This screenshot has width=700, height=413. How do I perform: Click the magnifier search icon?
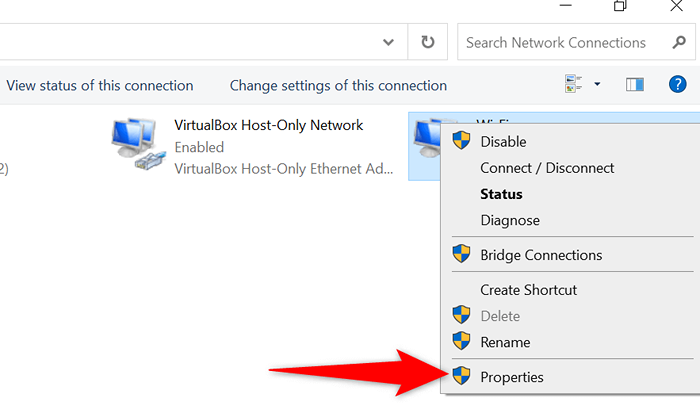679,42
